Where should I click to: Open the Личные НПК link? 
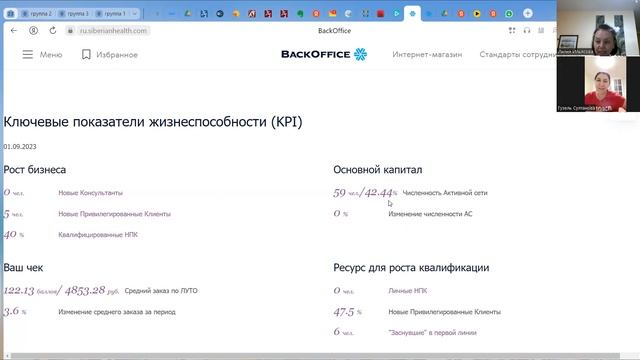[408, 291]
